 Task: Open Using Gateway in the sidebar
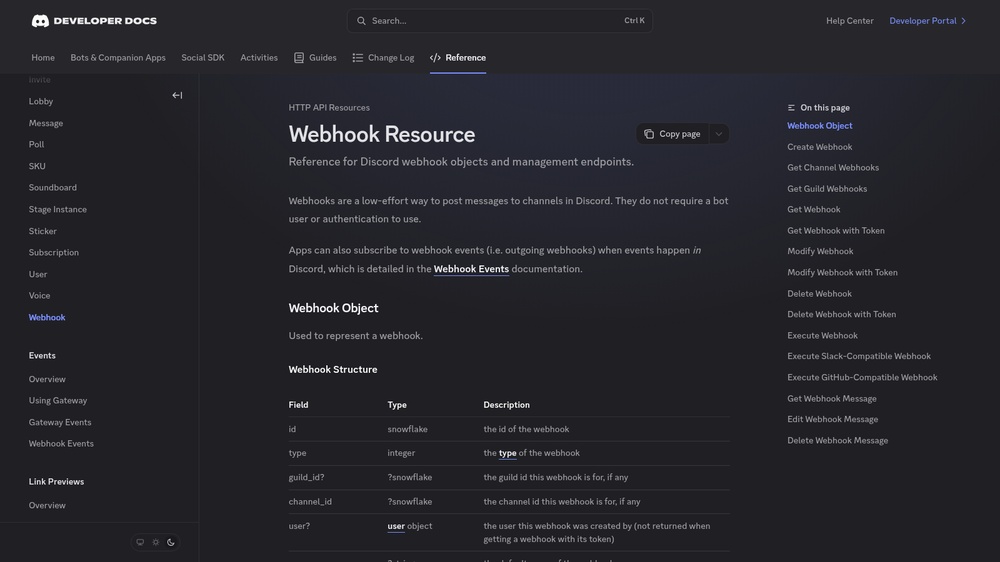[x=58, y=401]
